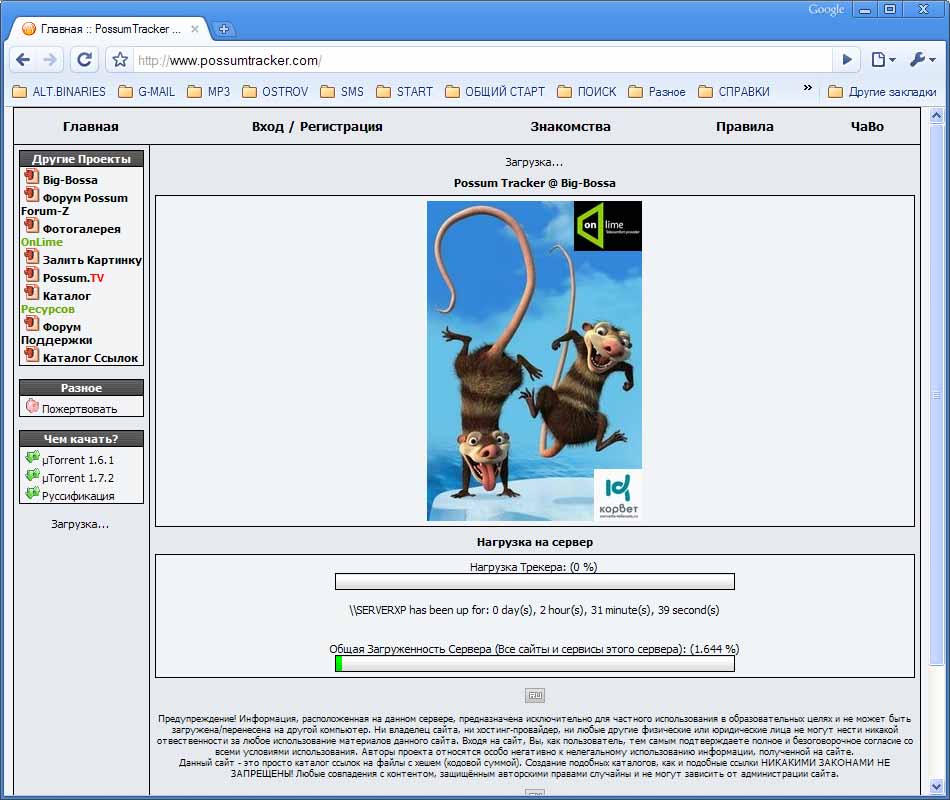The width and height of the screenshot is (950, 800).
Task: Open a new tab with the plus button
Action: (224, 28)
